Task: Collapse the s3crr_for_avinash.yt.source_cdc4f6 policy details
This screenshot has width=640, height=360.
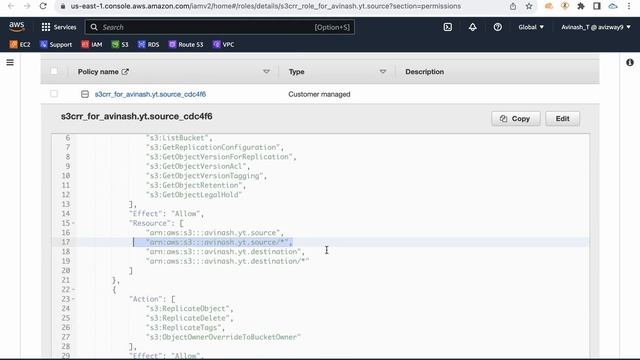Action: 84,94
